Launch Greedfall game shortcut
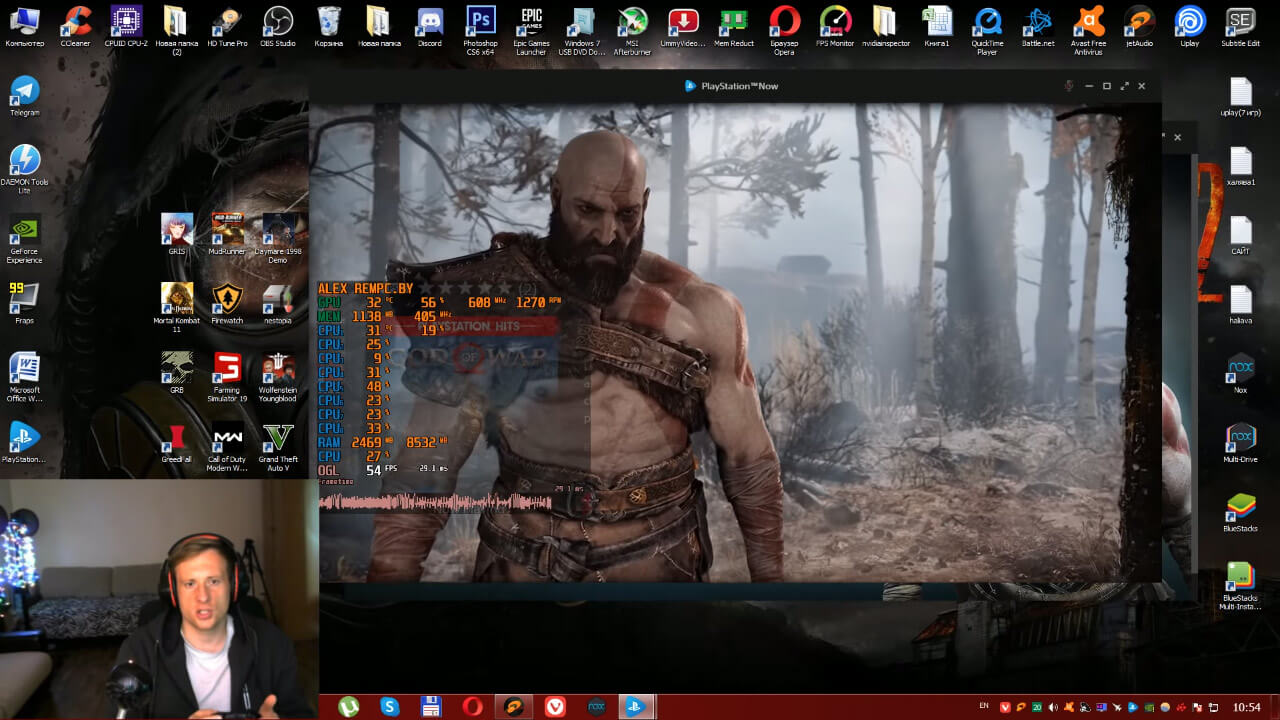The height and width of the screenshot is (720, 1280). pos(177,442)
